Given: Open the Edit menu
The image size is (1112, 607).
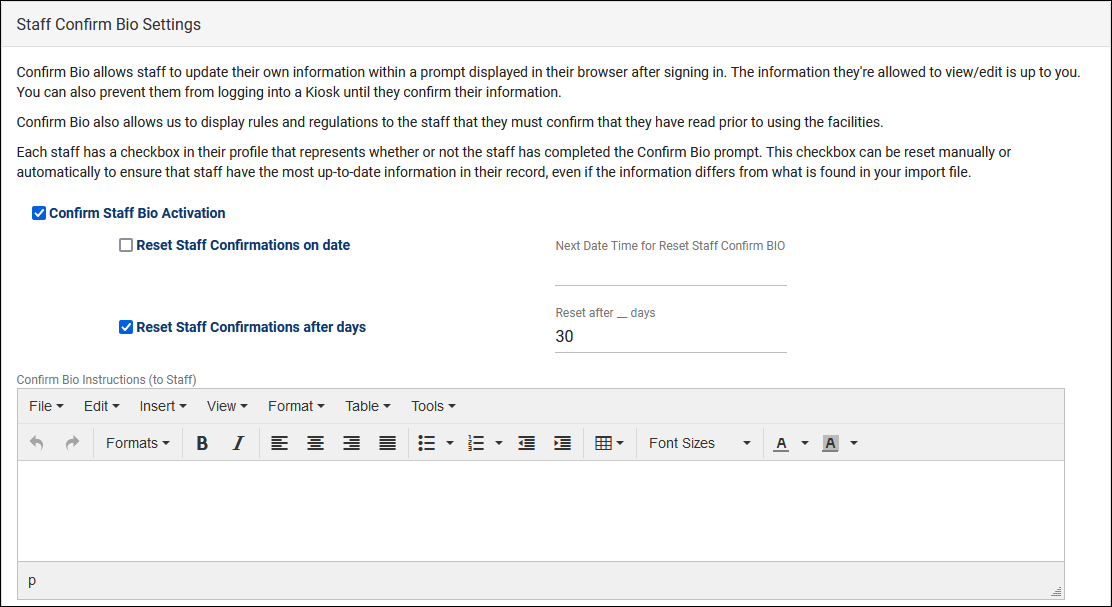Looking at the screenshot, I should 101,406.
